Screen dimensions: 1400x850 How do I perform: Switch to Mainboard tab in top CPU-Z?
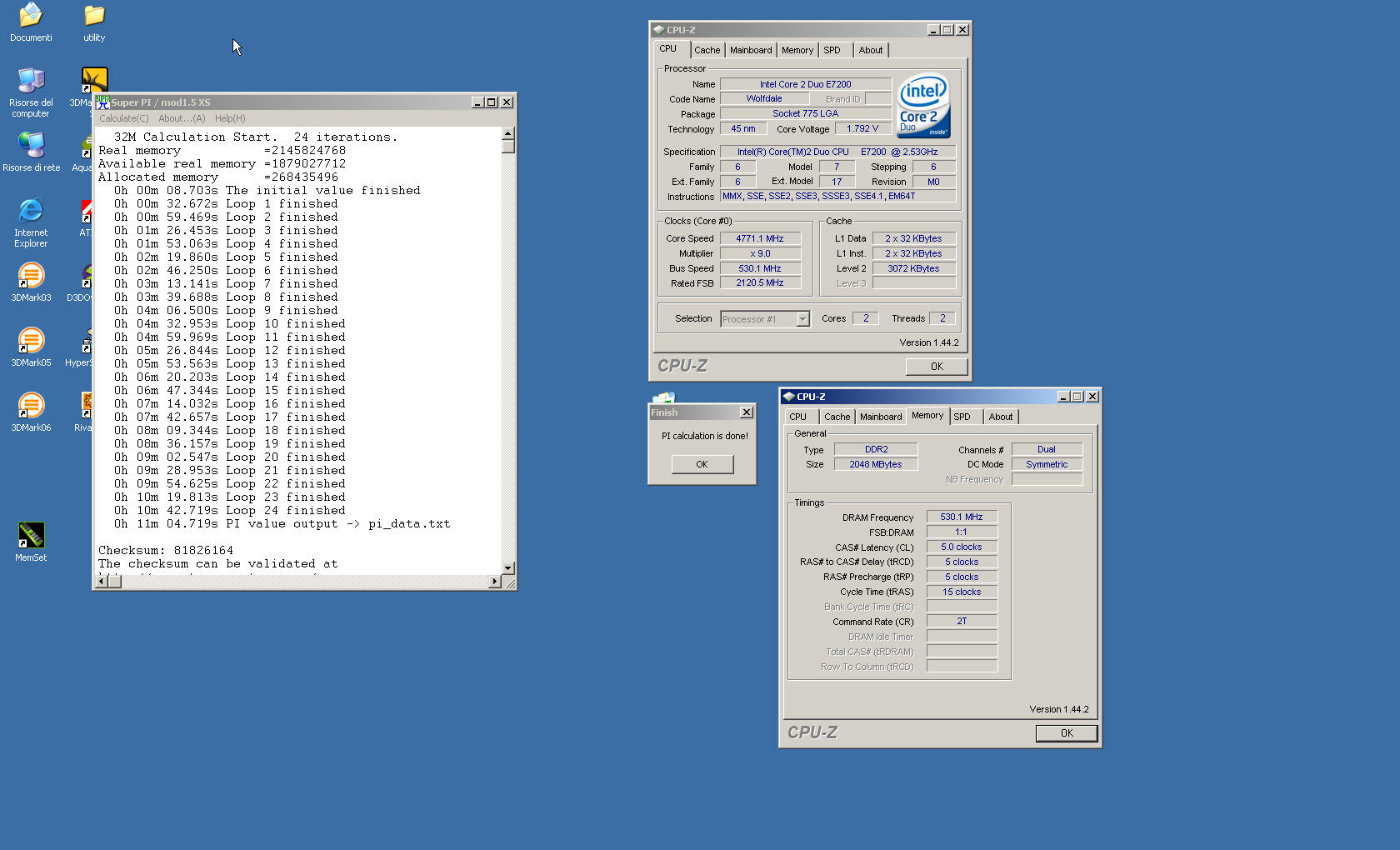(x=751, y=50)
